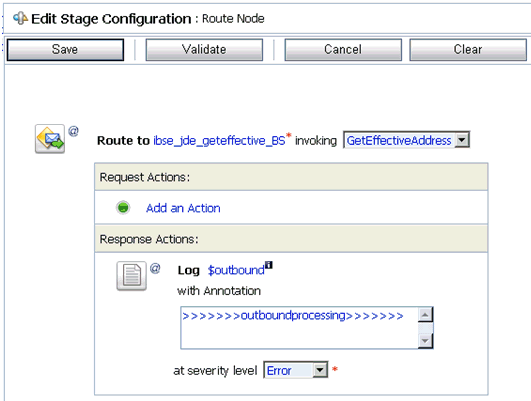
Task: Click the 'Route Node' title text
Action: point(233,19)
